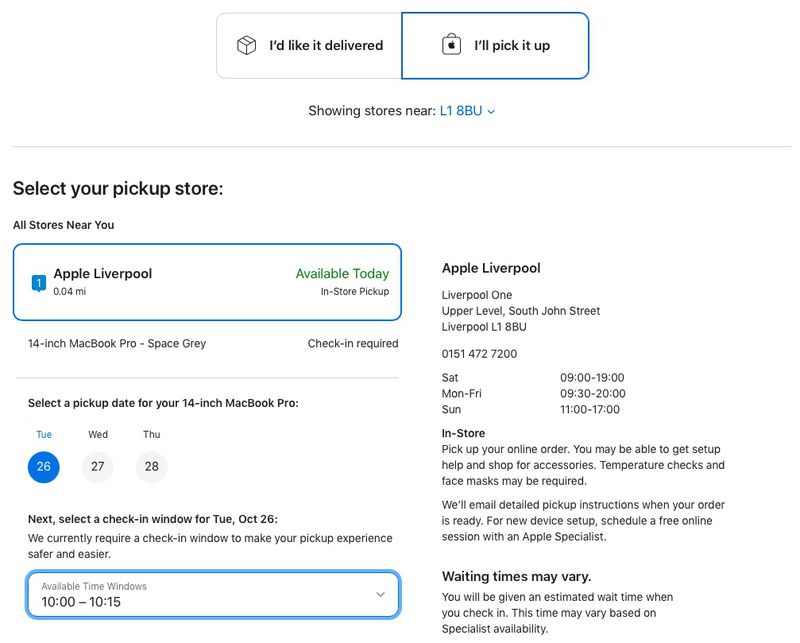The image size is (800, 643).
Task: Select Wednesday the 27th as pickup date
Action: (97, 466)
